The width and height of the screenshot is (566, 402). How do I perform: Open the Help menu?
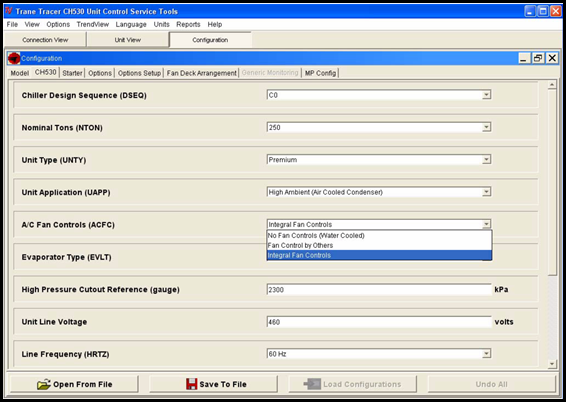pos(215,25)
